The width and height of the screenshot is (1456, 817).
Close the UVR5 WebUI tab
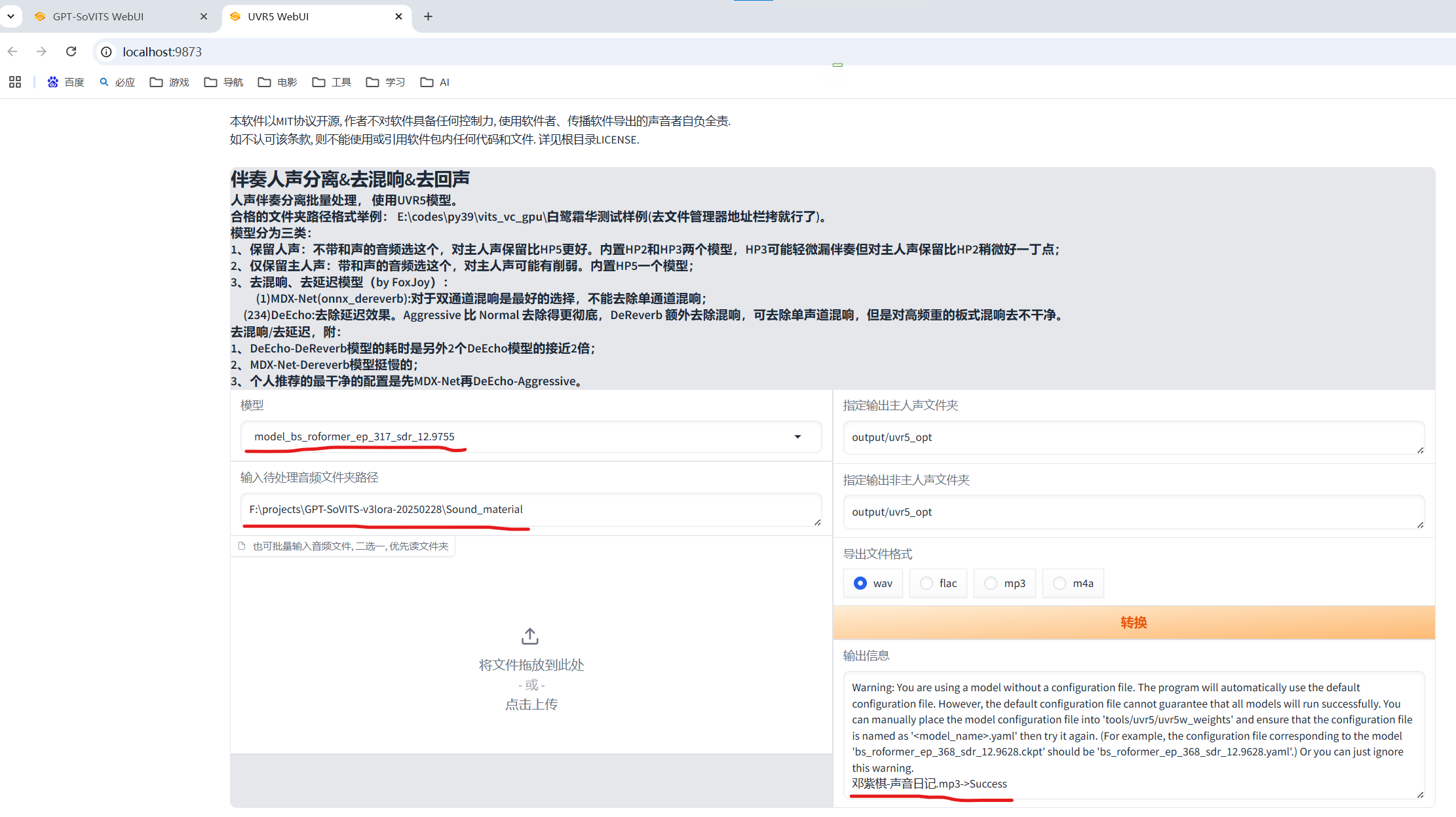pos(398,16)
